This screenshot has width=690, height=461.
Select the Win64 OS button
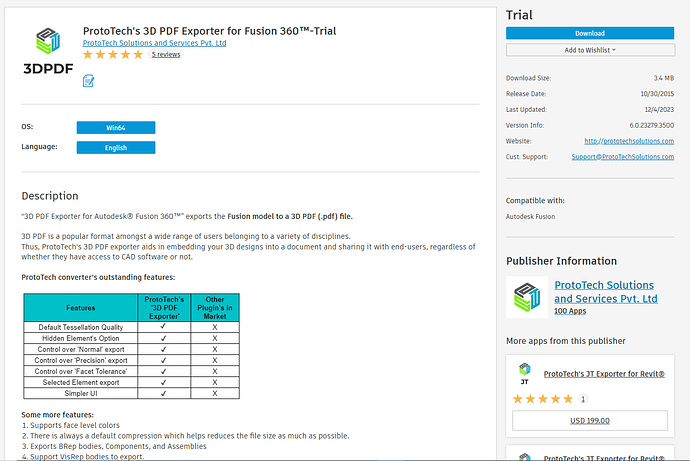[x=116, y=128]
